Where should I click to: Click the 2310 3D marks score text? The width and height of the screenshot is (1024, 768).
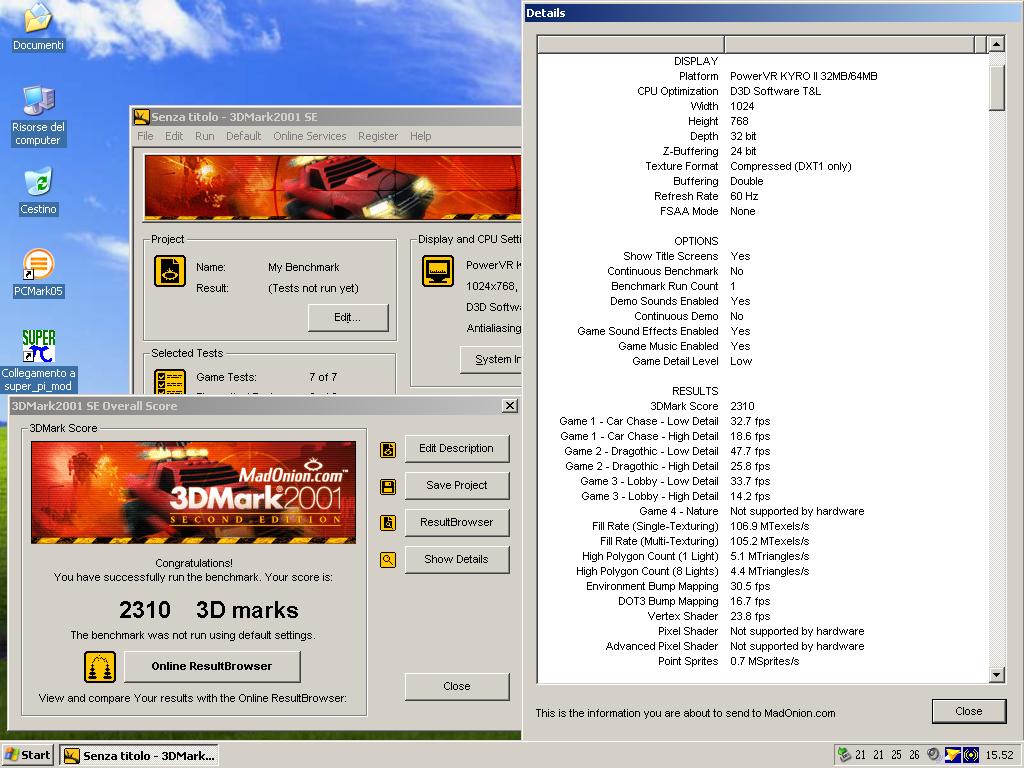click(208, 610)
